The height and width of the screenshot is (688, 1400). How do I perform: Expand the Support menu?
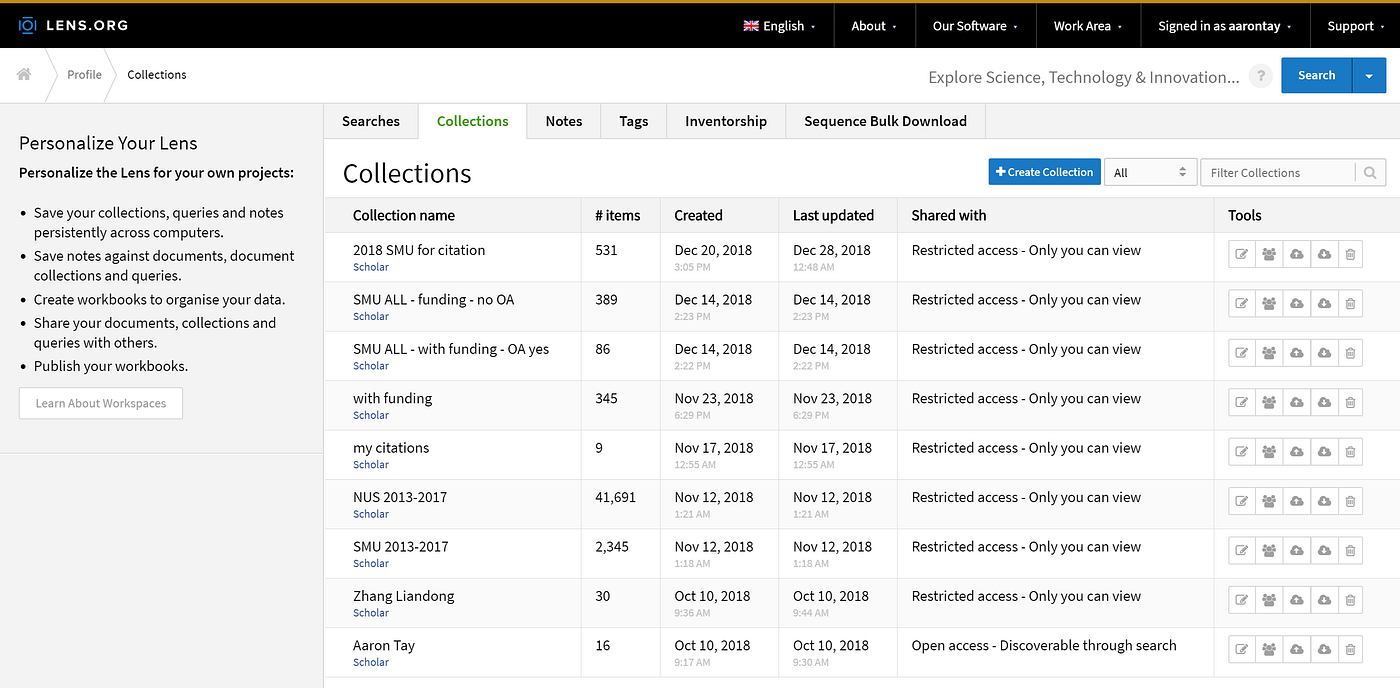click(1356, 26)
